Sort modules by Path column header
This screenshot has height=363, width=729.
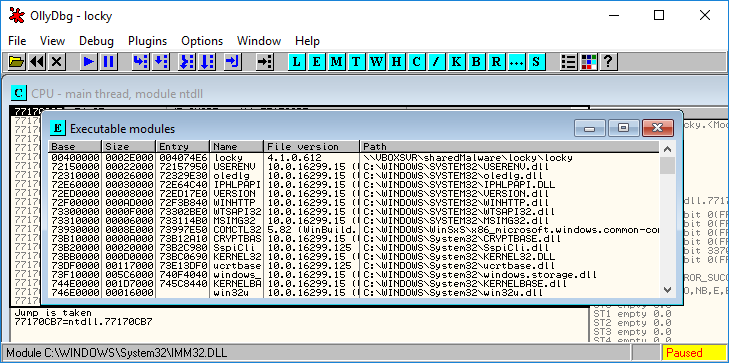[x=510, y=146]
